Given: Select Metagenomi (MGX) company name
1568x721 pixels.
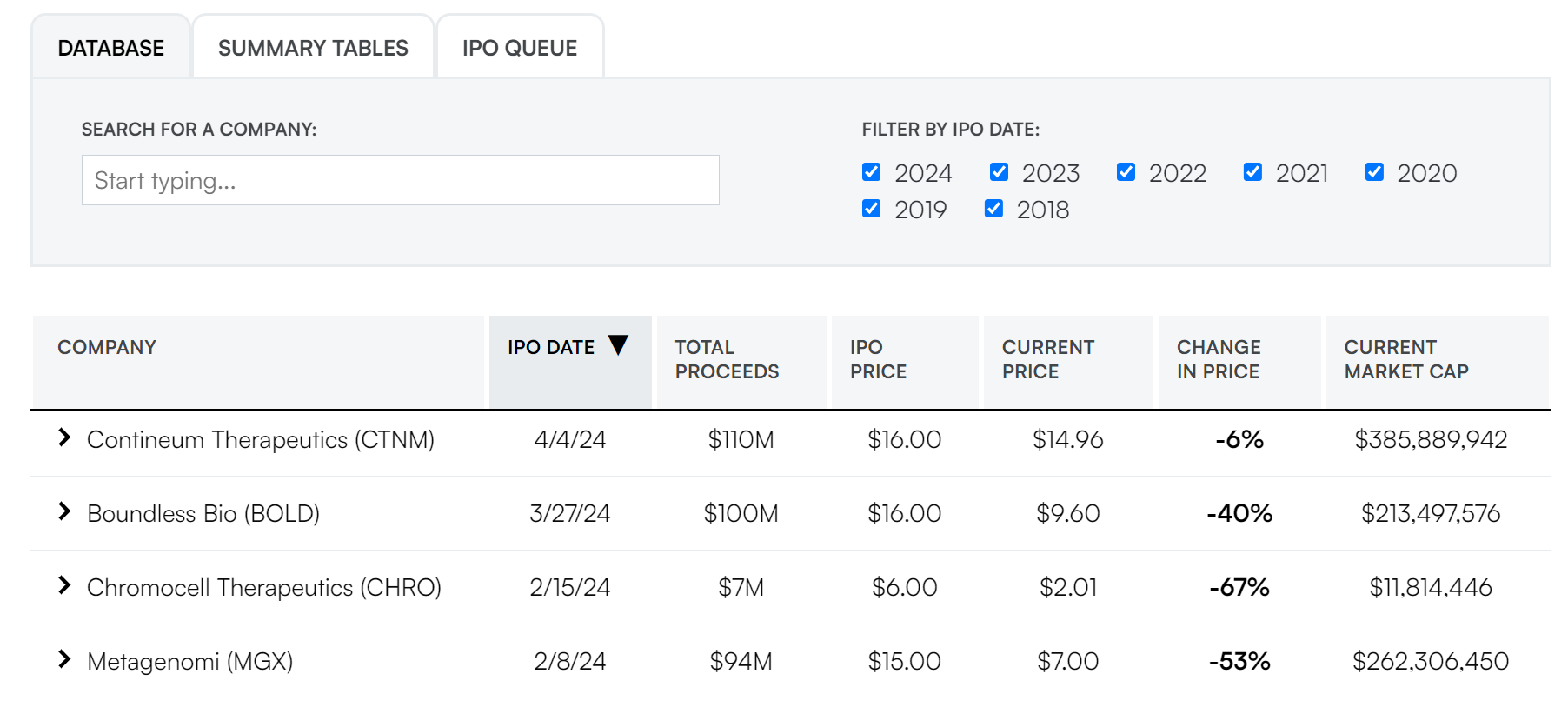Looking at the screenshot, I should 190,662.
